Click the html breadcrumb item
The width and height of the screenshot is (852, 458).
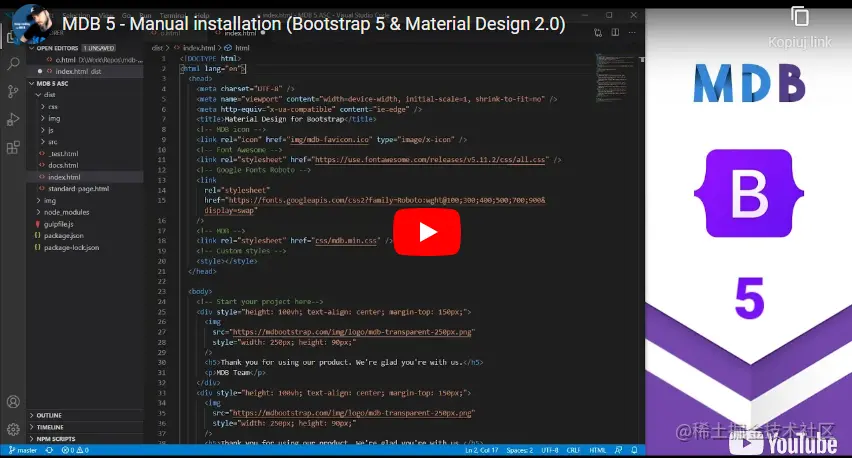242,48
